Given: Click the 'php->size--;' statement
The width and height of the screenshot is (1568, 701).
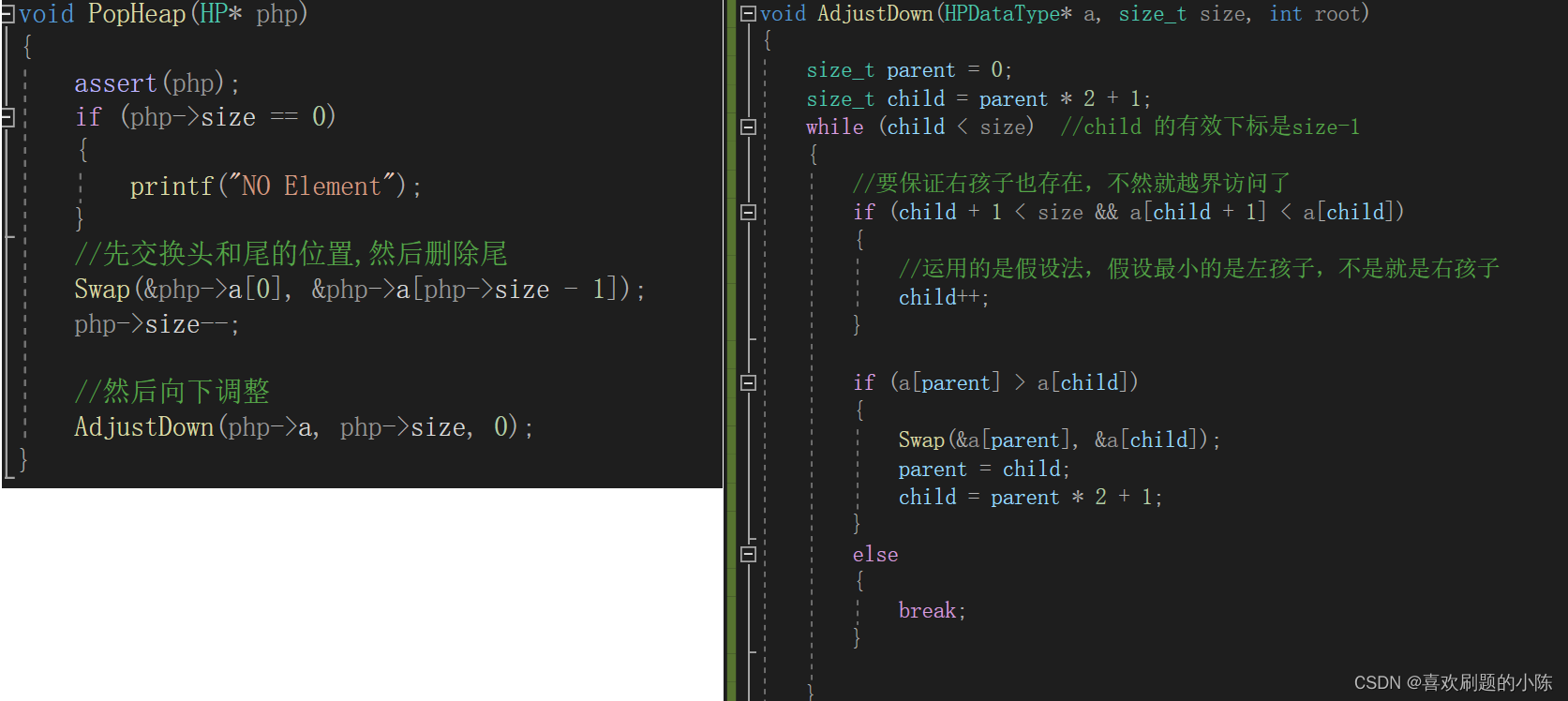Looking at the screenshot, I should [157, 324].
